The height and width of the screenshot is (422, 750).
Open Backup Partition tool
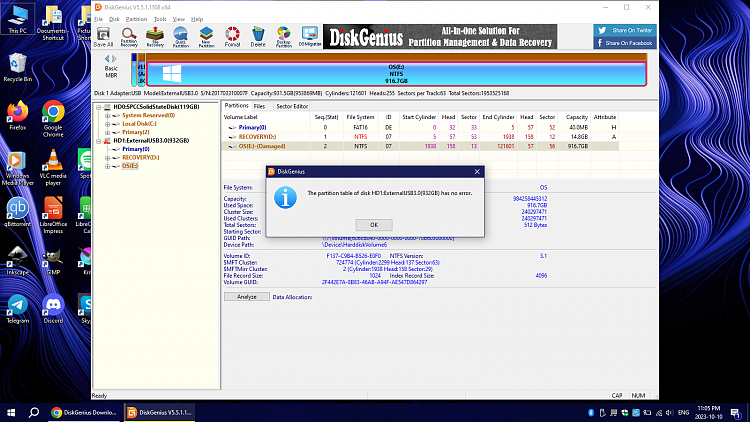click(x=284, y=37)
